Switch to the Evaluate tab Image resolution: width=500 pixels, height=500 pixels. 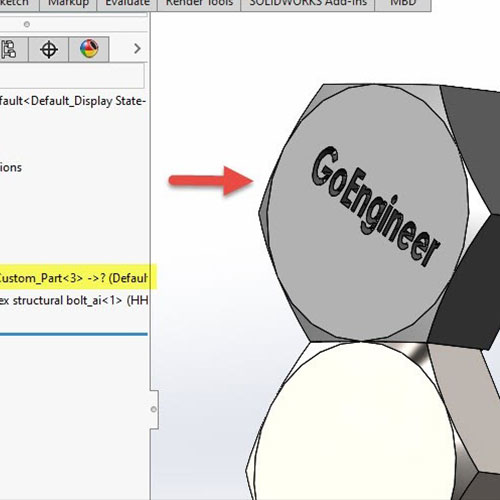click(127, 5)
